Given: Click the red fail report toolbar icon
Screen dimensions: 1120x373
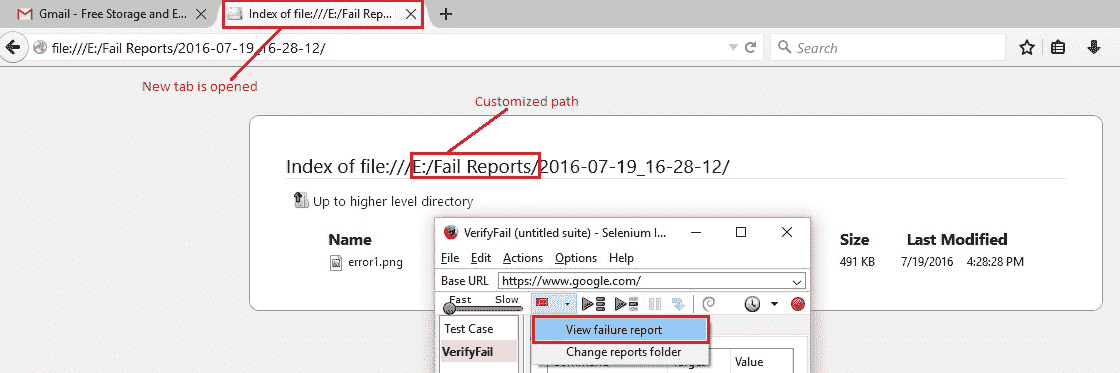Looking at the screenshot, I should [542, 303].
